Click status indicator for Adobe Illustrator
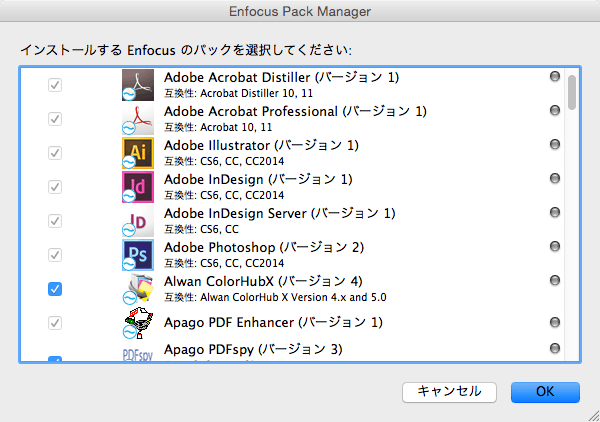The width and height of the screenshot is (600, 422). 555,145
